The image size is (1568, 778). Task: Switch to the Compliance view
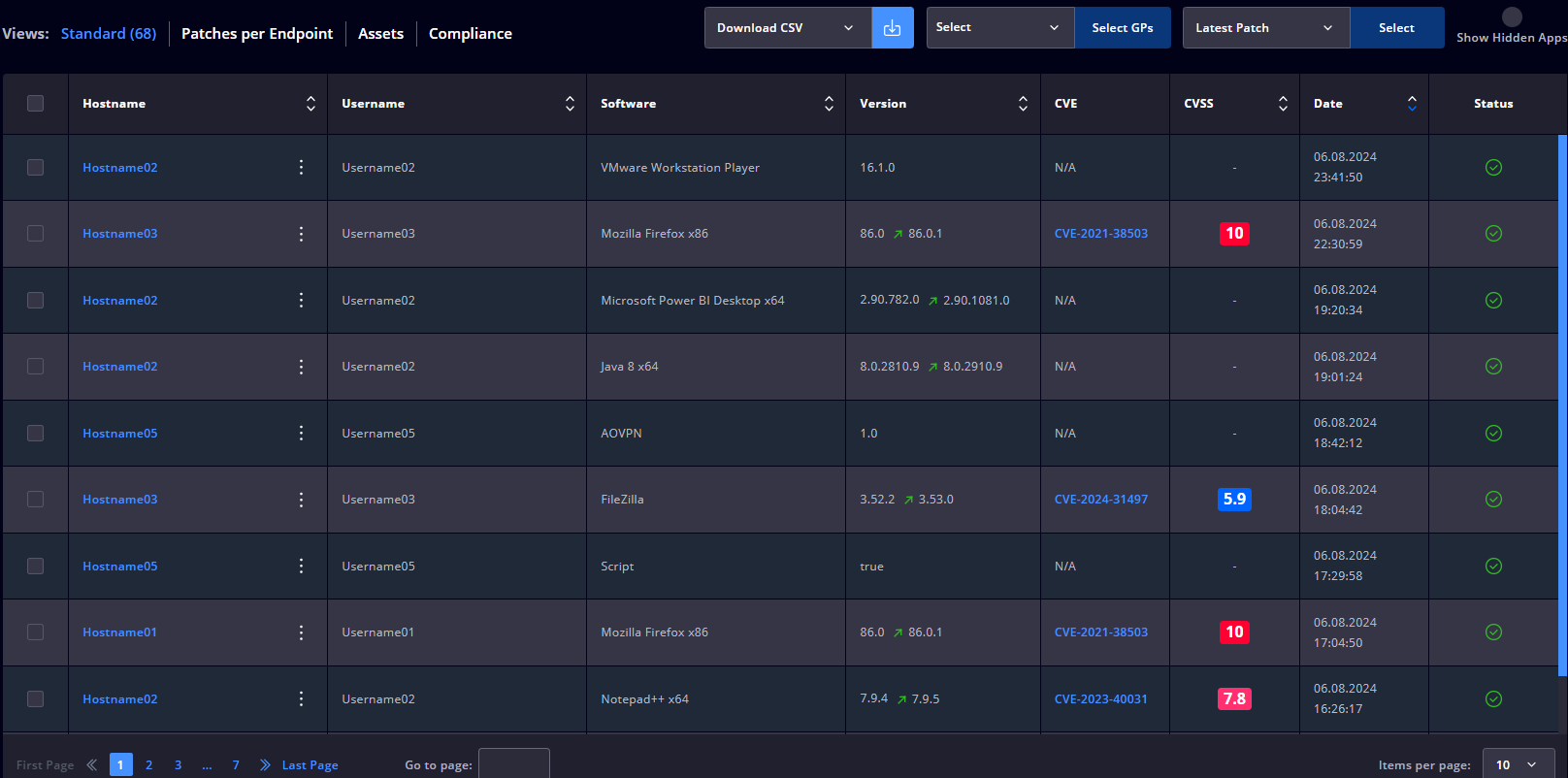471,33
